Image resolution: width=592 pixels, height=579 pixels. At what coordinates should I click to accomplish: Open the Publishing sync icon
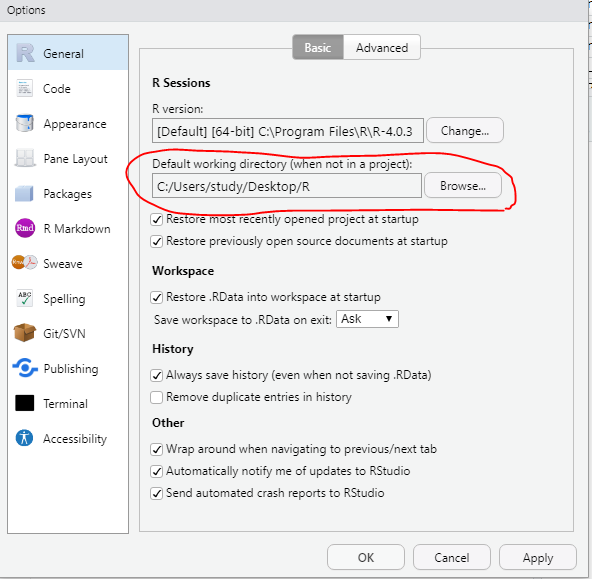(x=25, y=368)
